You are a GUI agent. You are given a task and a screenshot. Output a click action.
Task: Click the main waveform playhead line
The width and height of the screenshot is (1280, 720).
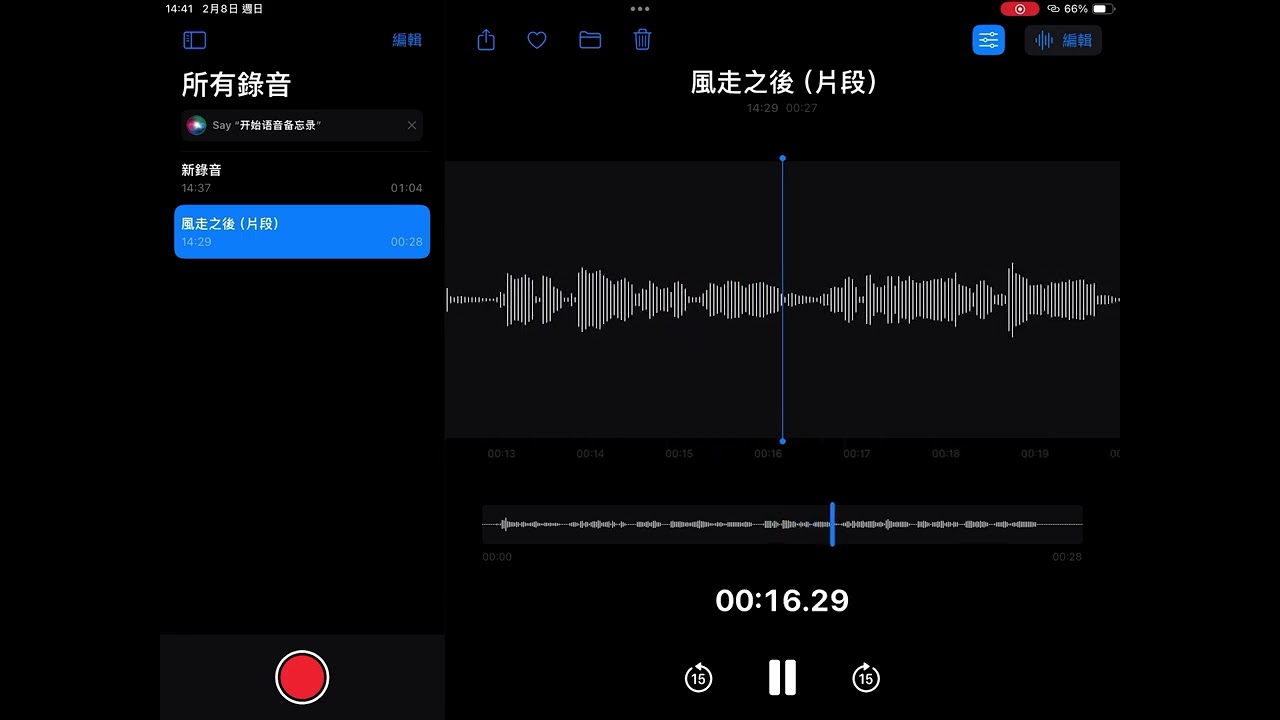pyautogui.click(x=782, y=300)
